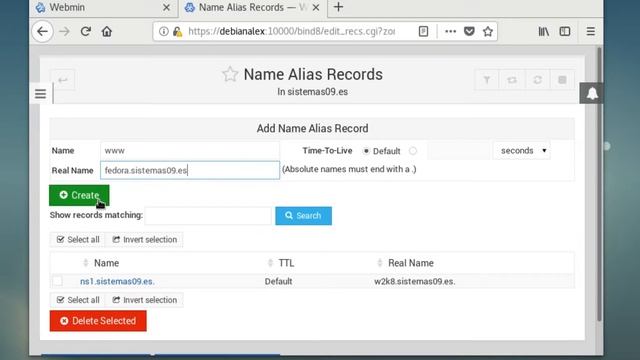The image size is (640, 360).
Task: Reload the current page
Action: click(85, 31)
